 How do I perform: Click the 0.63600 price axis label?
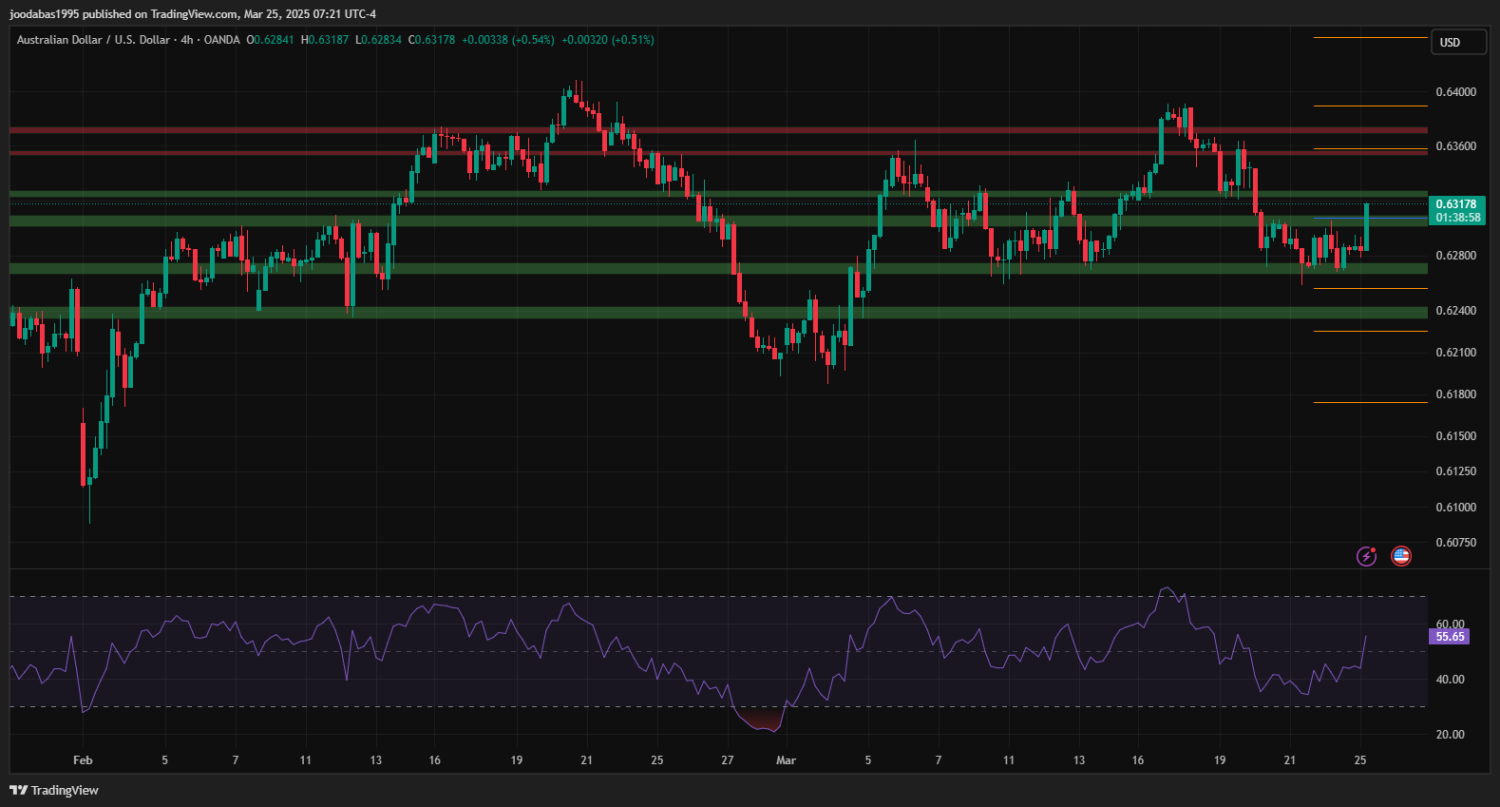pos(1455,146)
